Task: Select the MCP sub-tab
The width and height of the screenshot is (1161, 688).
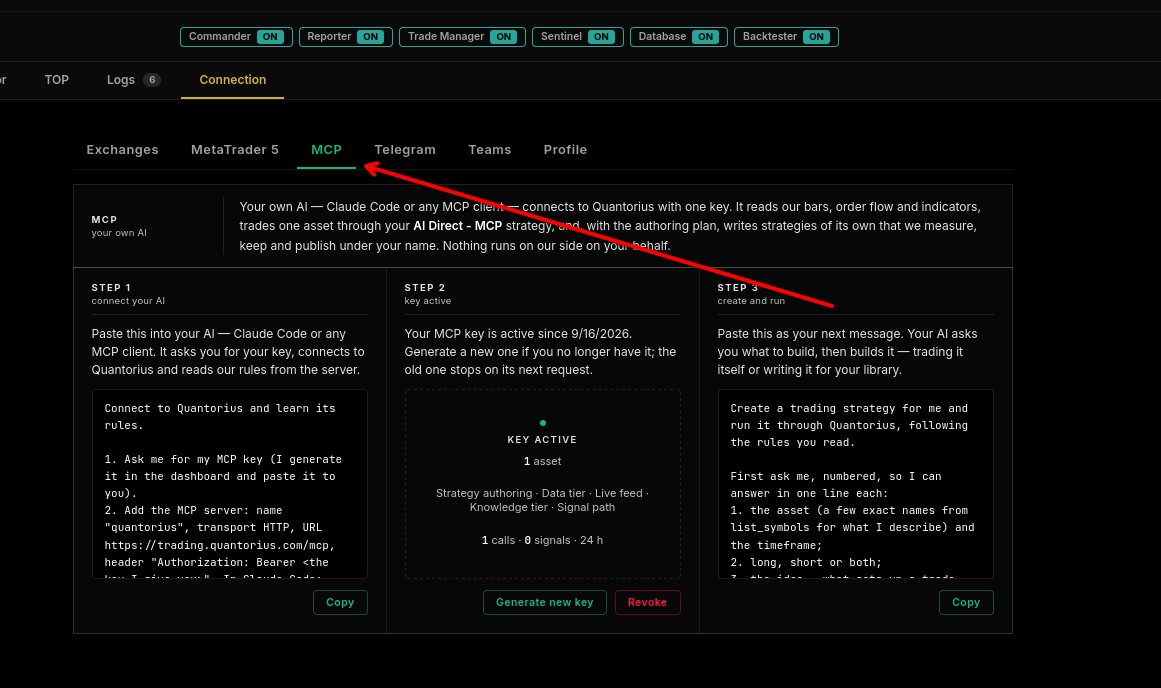Action: 327,150
